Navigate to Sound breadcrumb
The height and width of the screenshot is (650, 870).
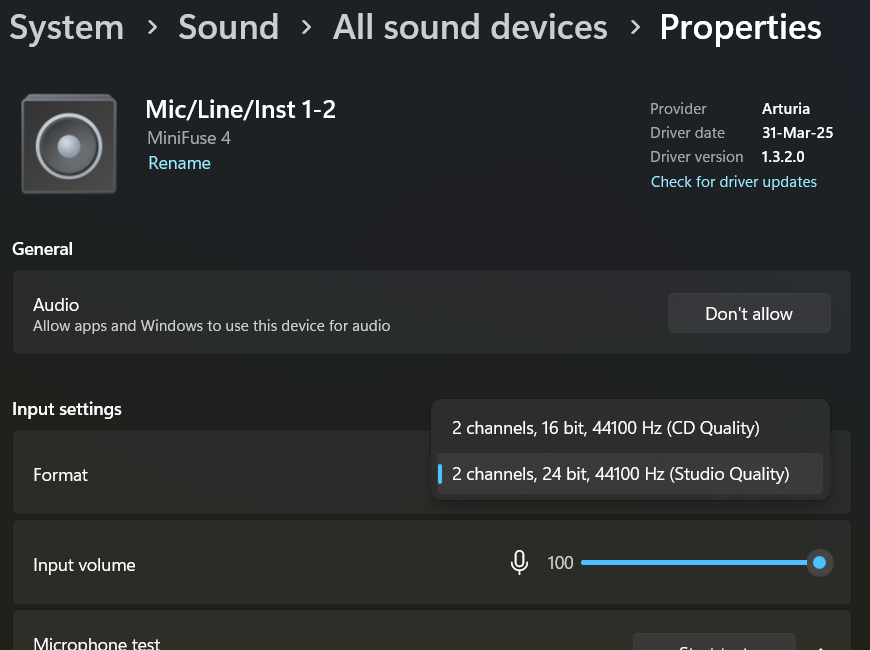point(229,27)
